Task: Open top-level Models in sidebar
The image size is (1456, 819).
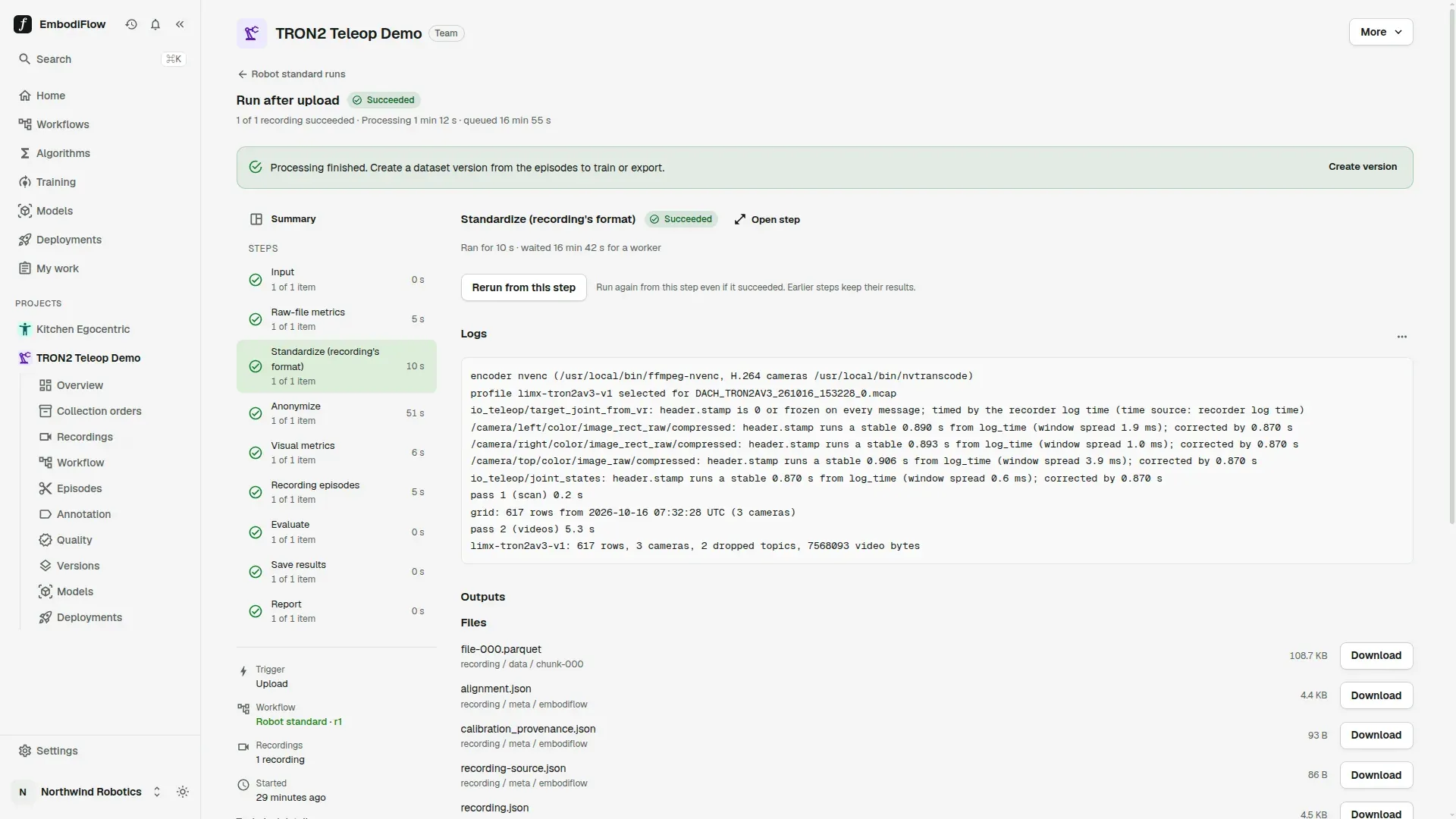Action: [x=100, y=211]
